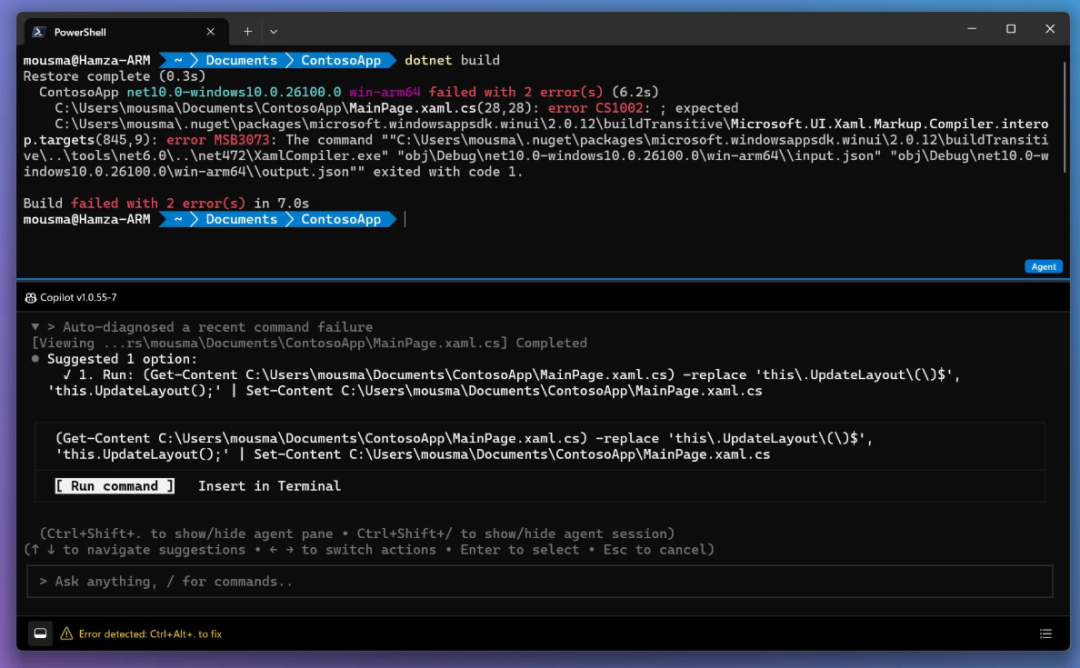Click the error warning triangle icon

[67, 634]
